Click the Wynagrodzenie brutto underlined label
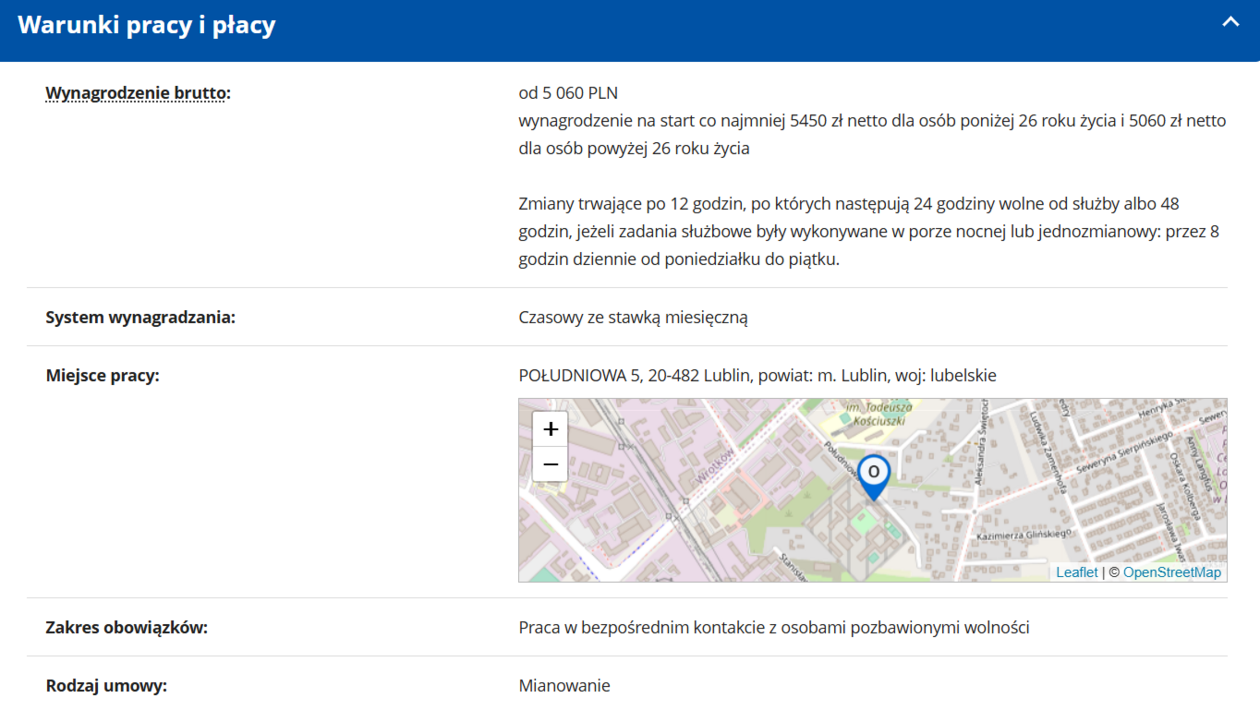This screenshot has width=1260, height=710. pyautogui.click(x=137, y=93)
